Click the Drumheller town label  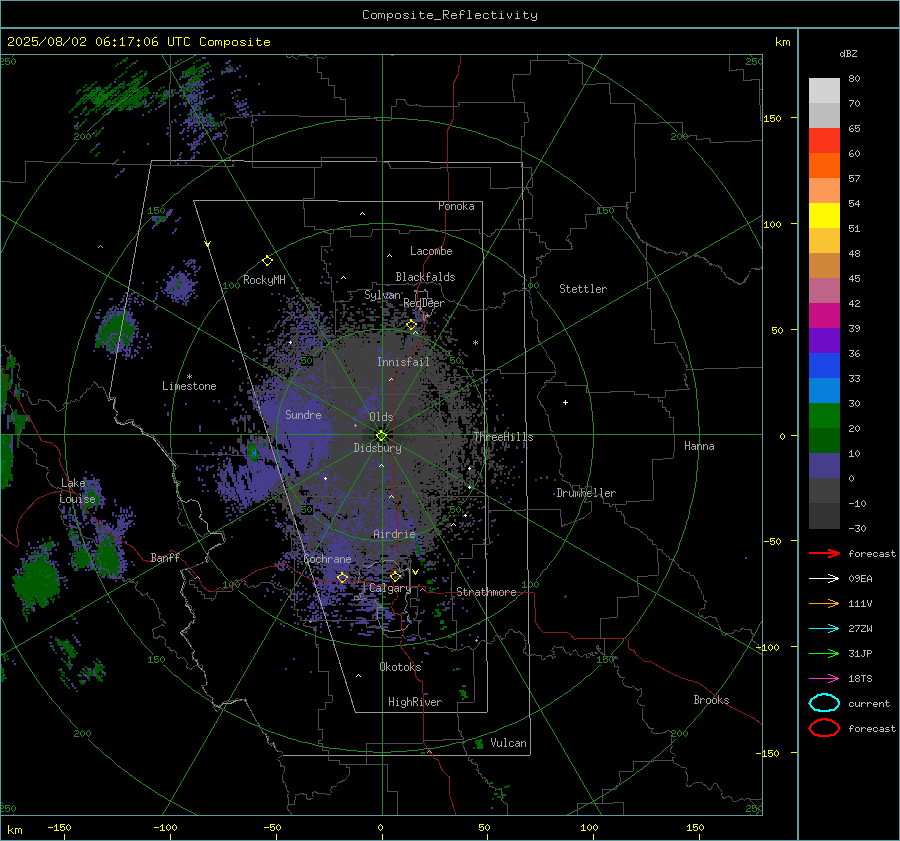(x=586, y=493)
